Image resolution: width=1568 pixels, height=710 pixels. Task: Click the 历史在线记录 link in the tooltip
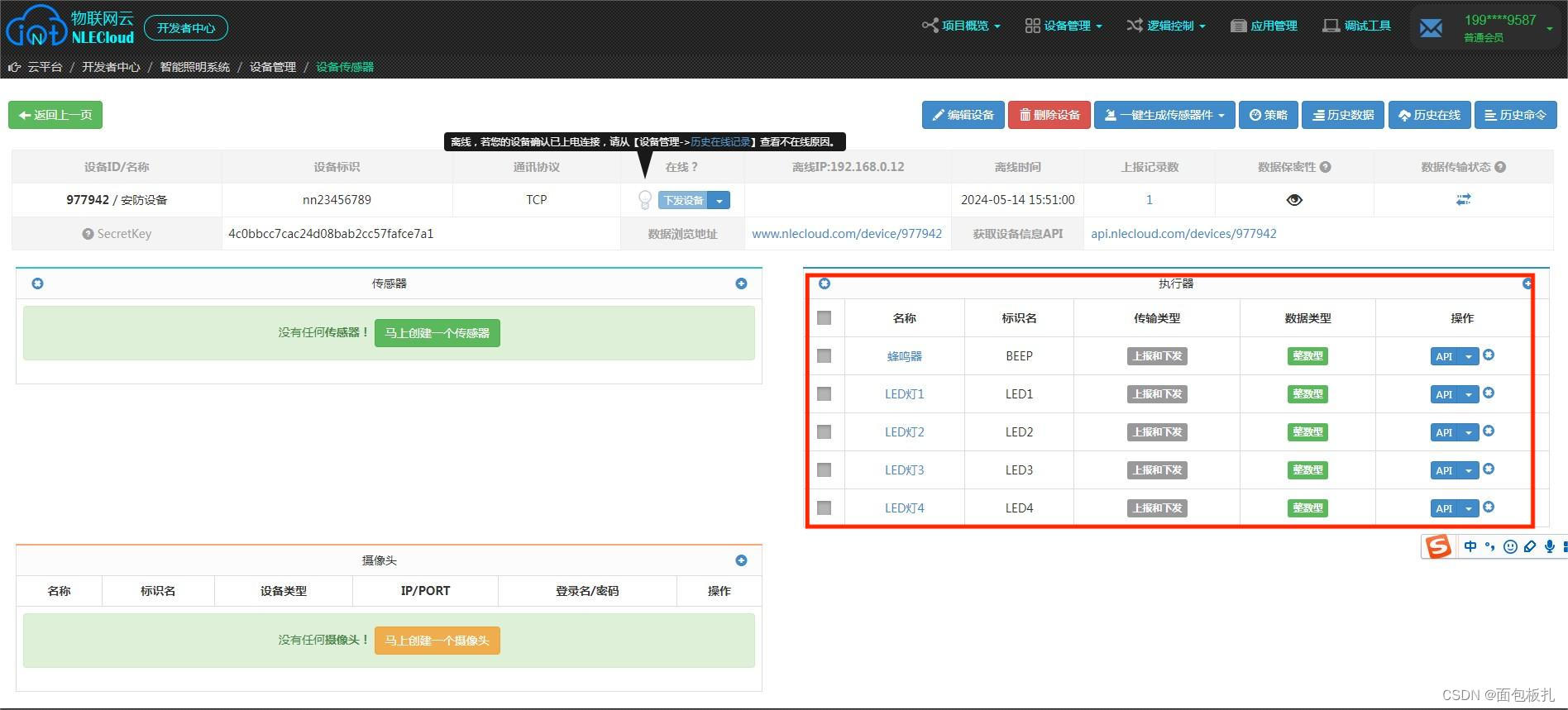[720, 142]
